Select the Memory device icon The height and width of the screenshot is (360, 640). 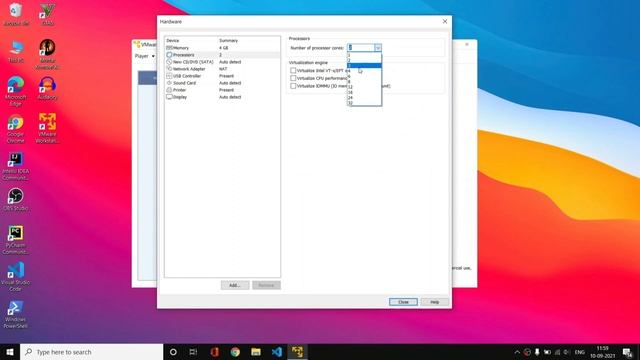[x=169, y=48]
